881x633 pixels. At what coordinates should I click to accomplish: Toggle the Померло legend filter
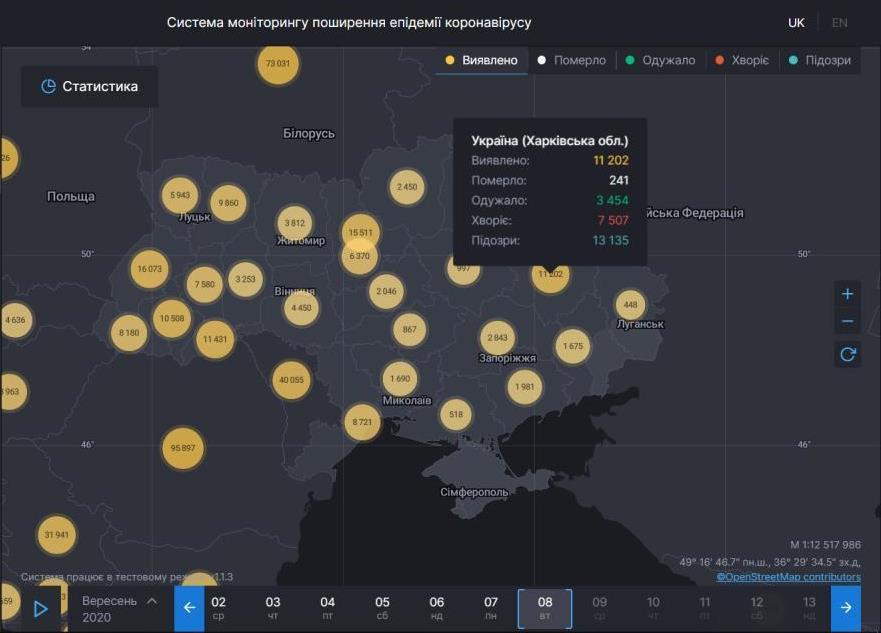(x=580, y=60)
